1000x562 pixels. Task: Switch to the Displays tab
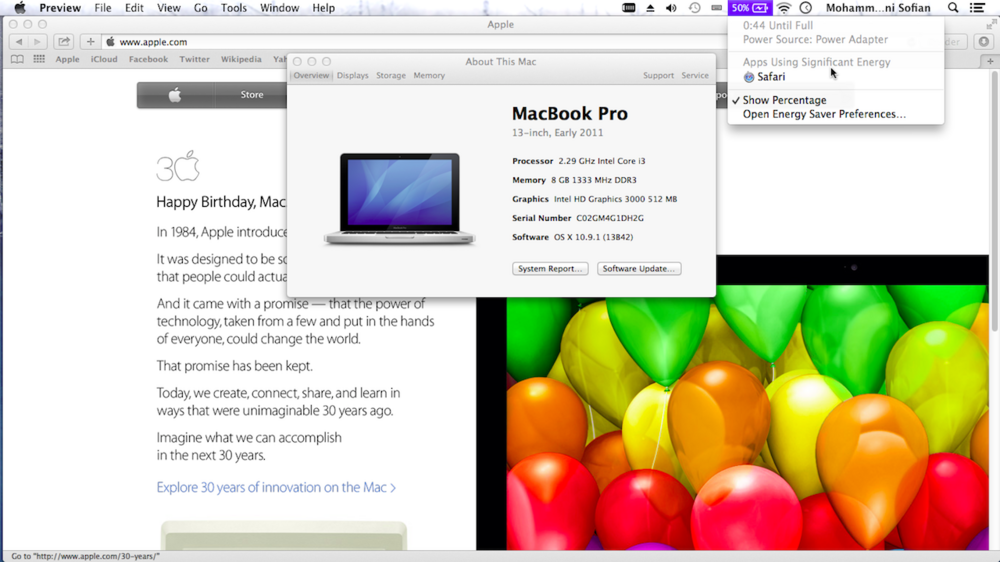click(x=353, y=75)
